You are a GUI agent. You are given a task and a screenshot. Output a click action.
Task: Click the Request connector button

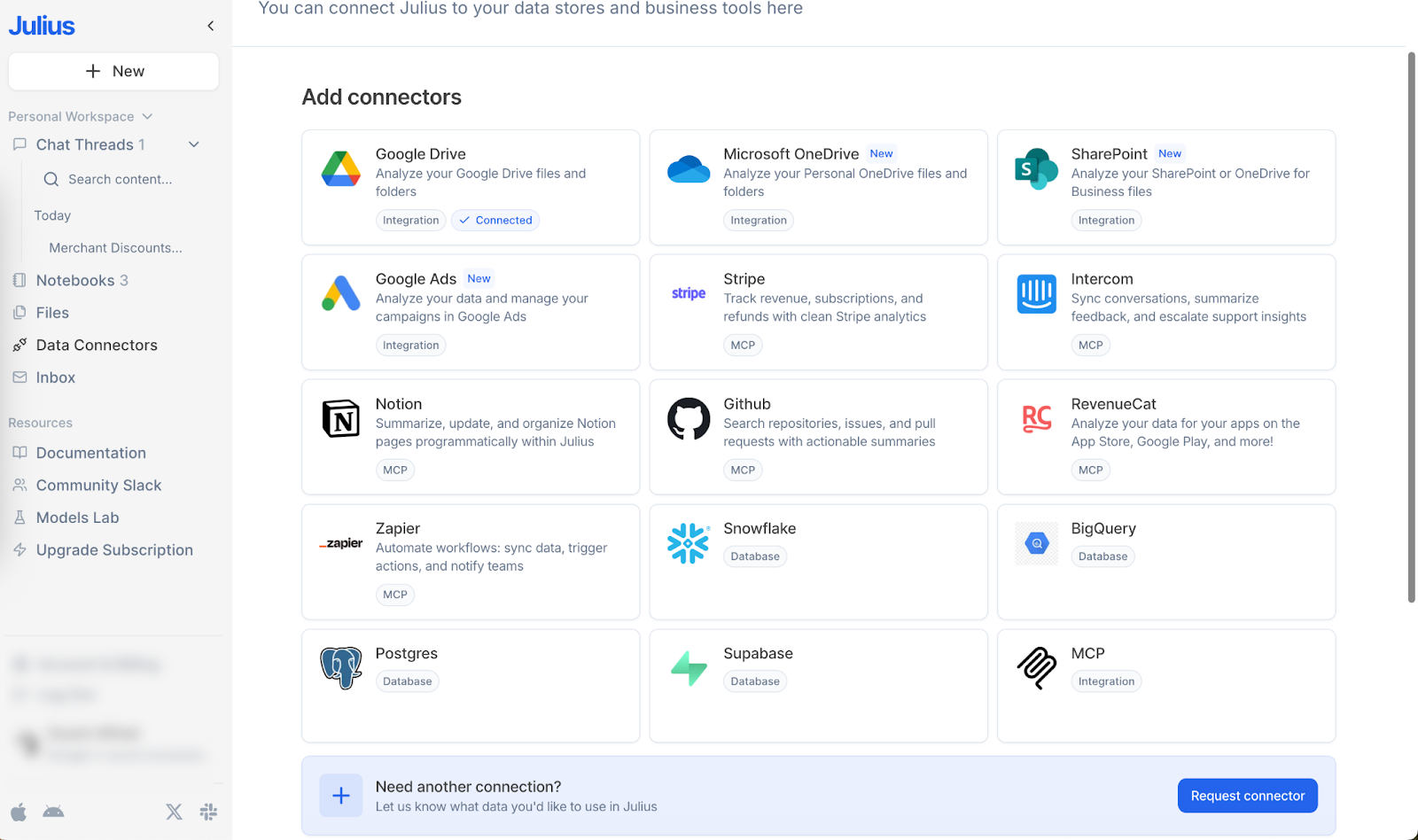1247,796
